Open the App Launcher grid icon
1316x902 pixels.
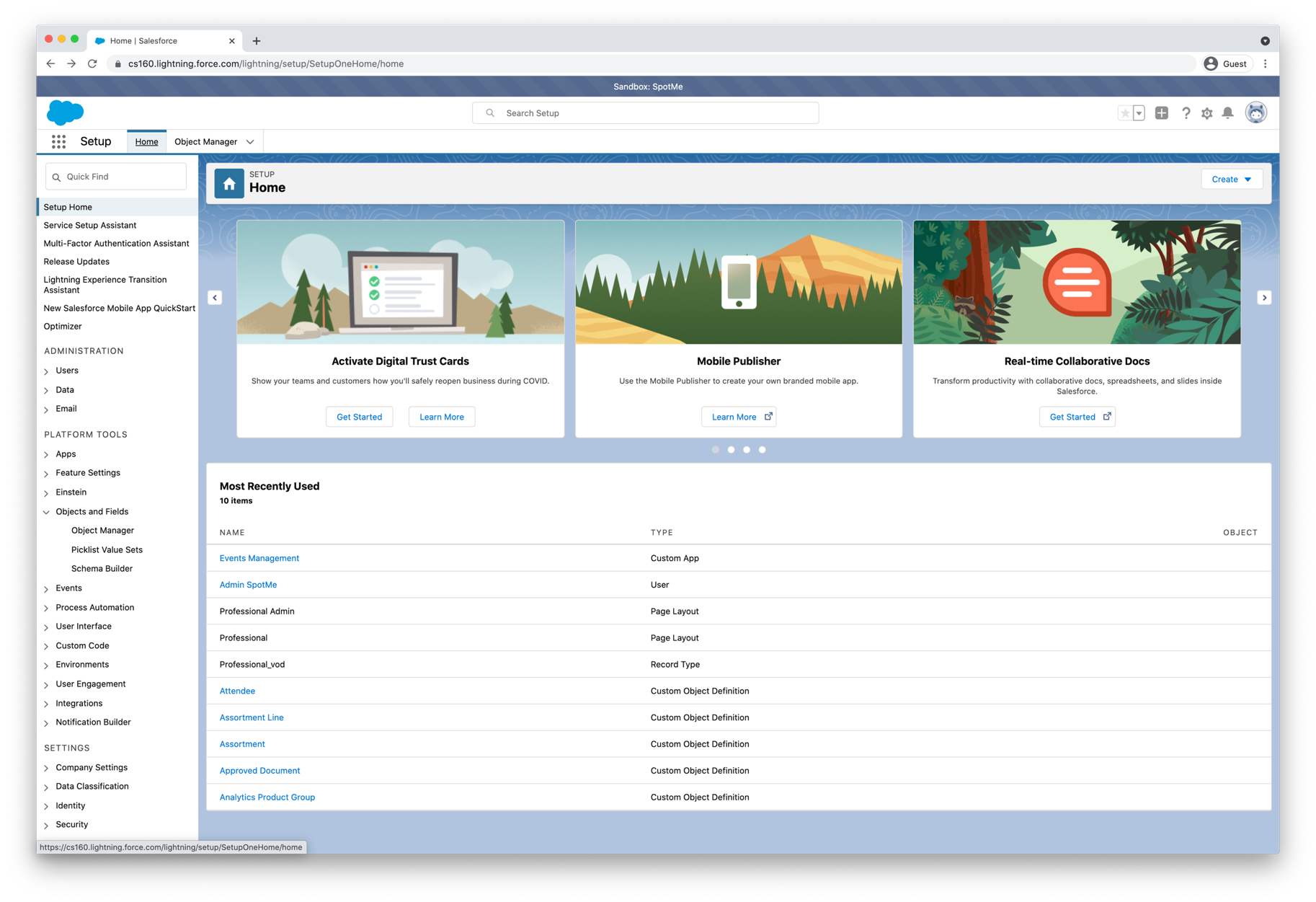[58, 141]
